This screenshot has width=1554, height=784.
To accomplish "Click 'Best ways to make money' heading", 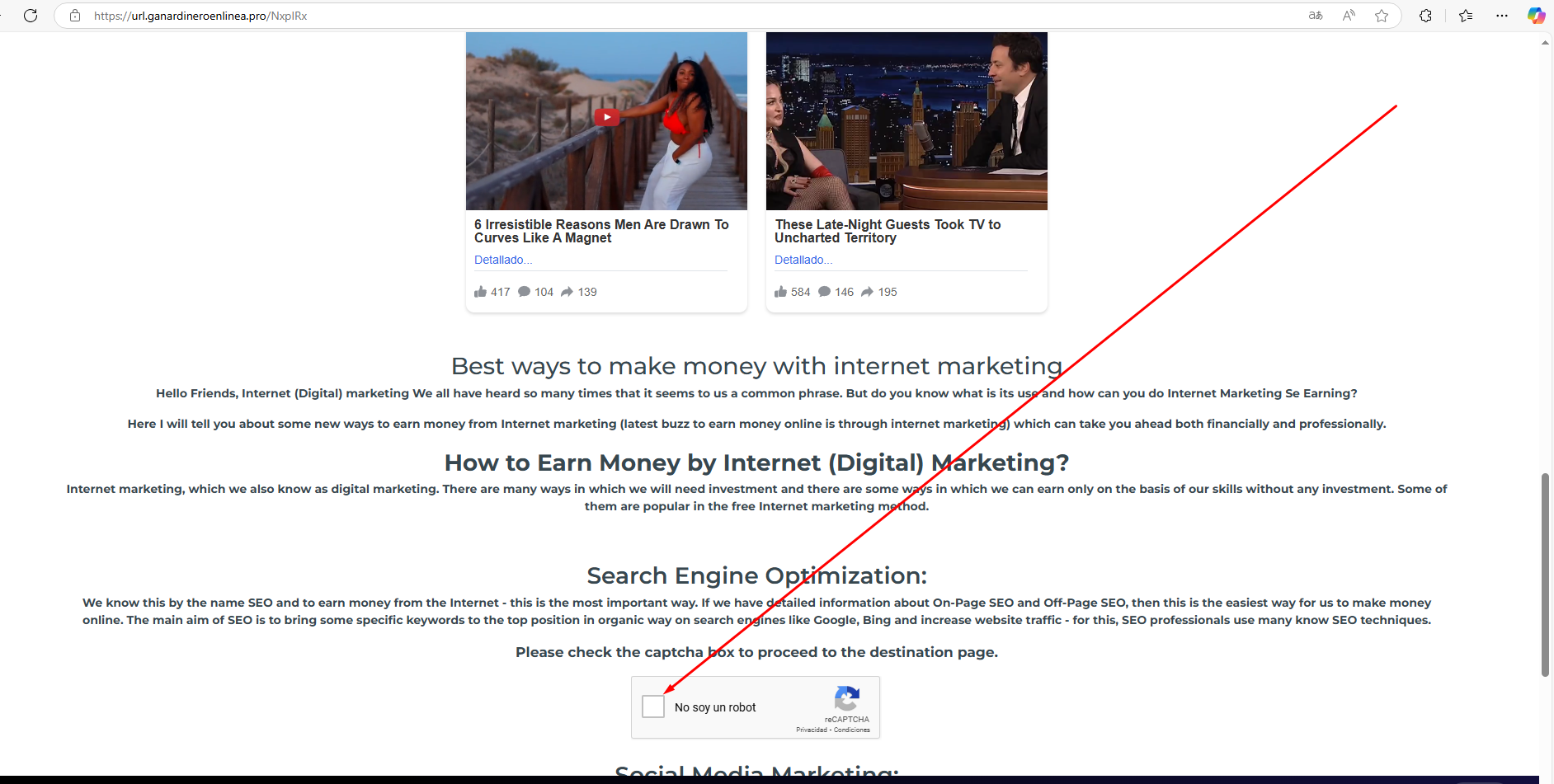I will pyautogui.click(x=756, y=366).
